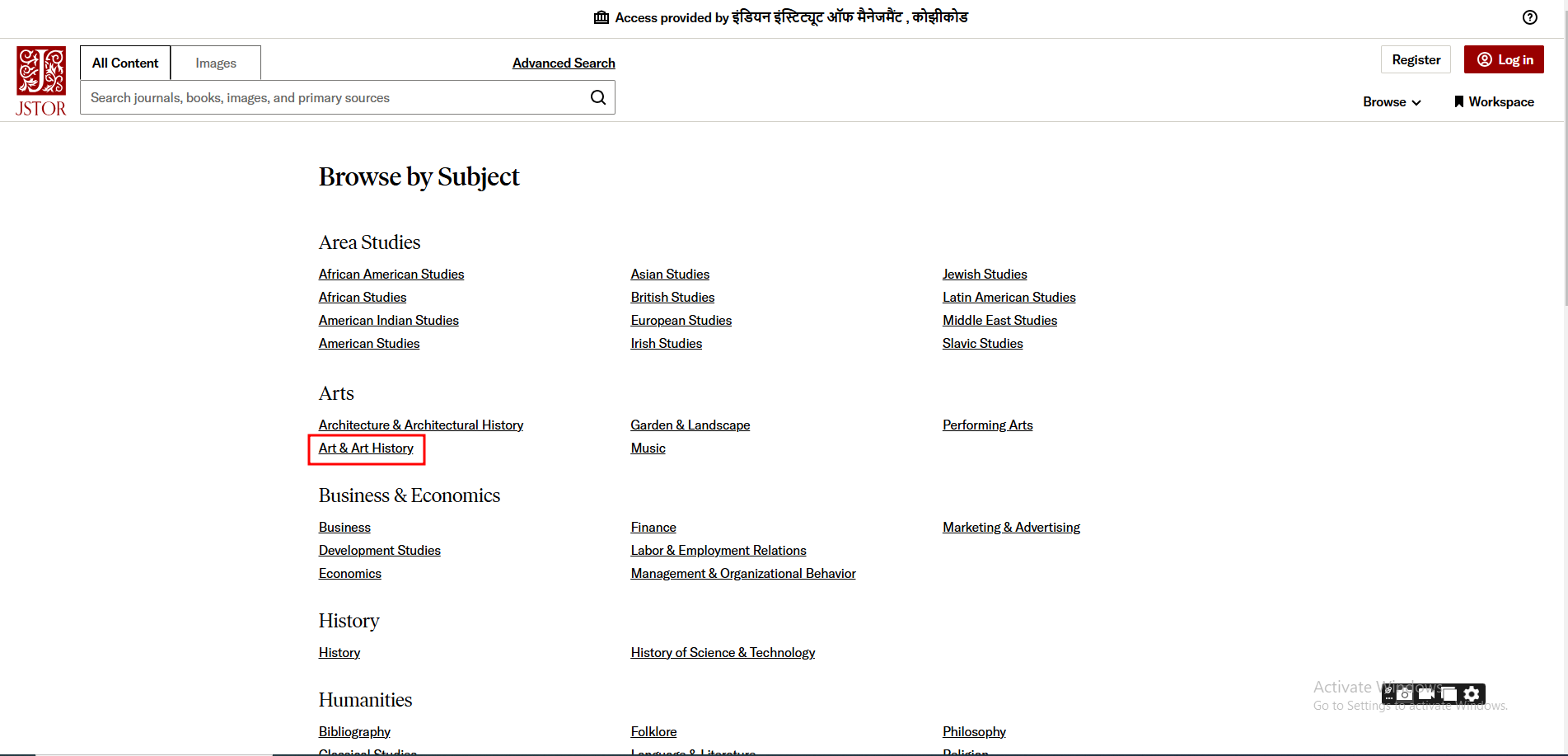This screenshot has height=756, width=1568.
Task: Open Marketing & Advertising link
Action: 1011,527
